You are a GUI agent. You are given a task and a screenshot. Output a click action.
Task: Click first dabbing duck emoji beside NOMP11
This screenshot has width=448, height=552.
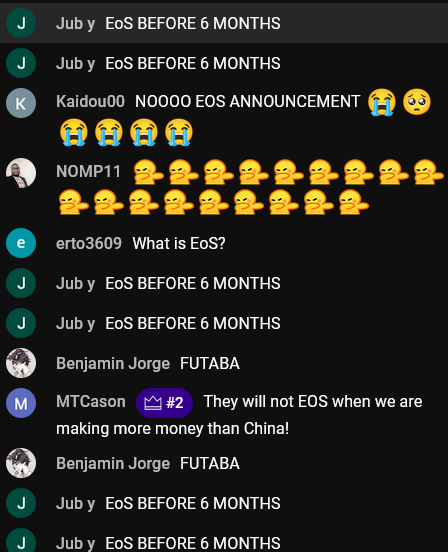(148, 172)
